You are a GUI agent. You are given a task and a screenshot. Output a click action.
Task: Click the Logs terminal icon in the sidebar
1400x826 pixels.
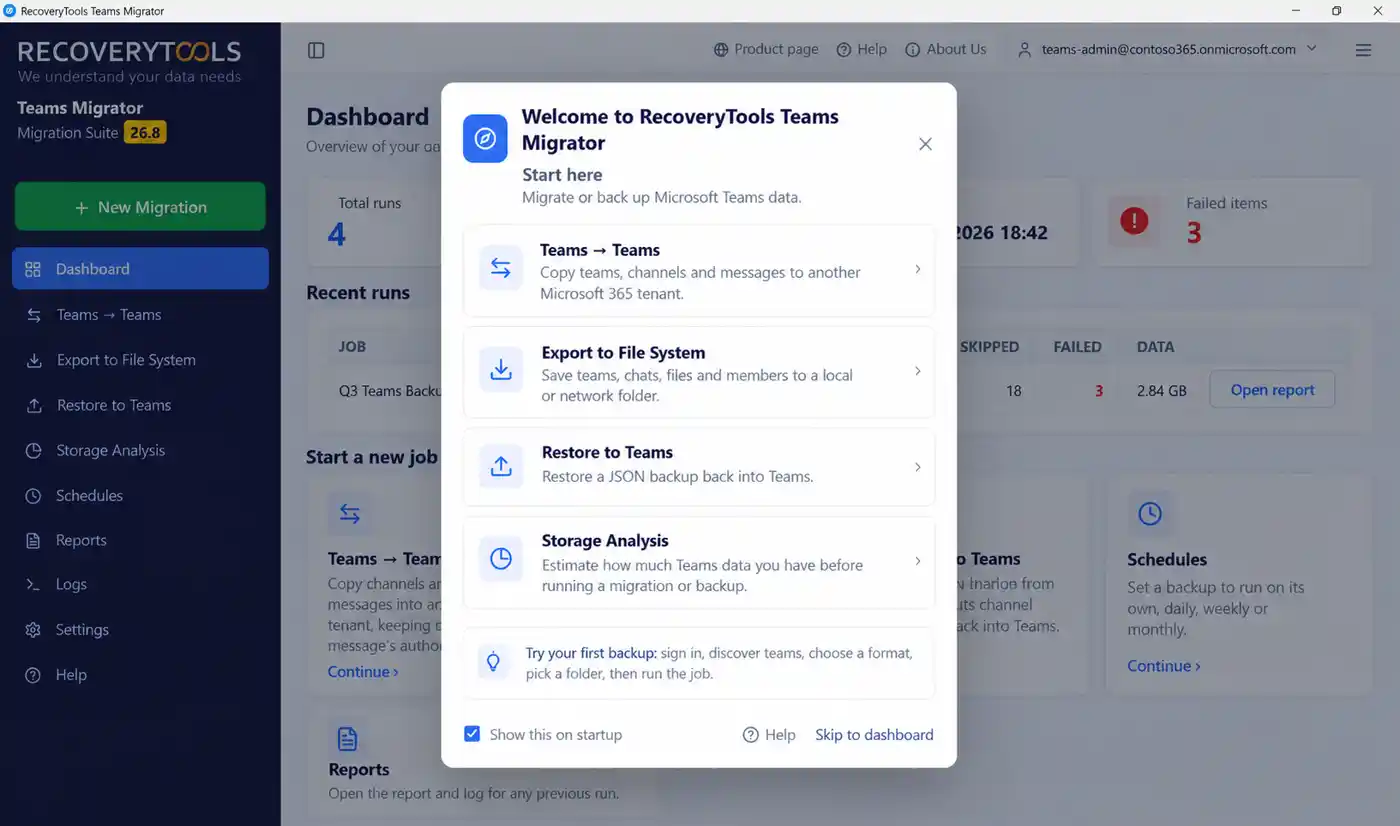pyautogui.click(x=33, y=584)
